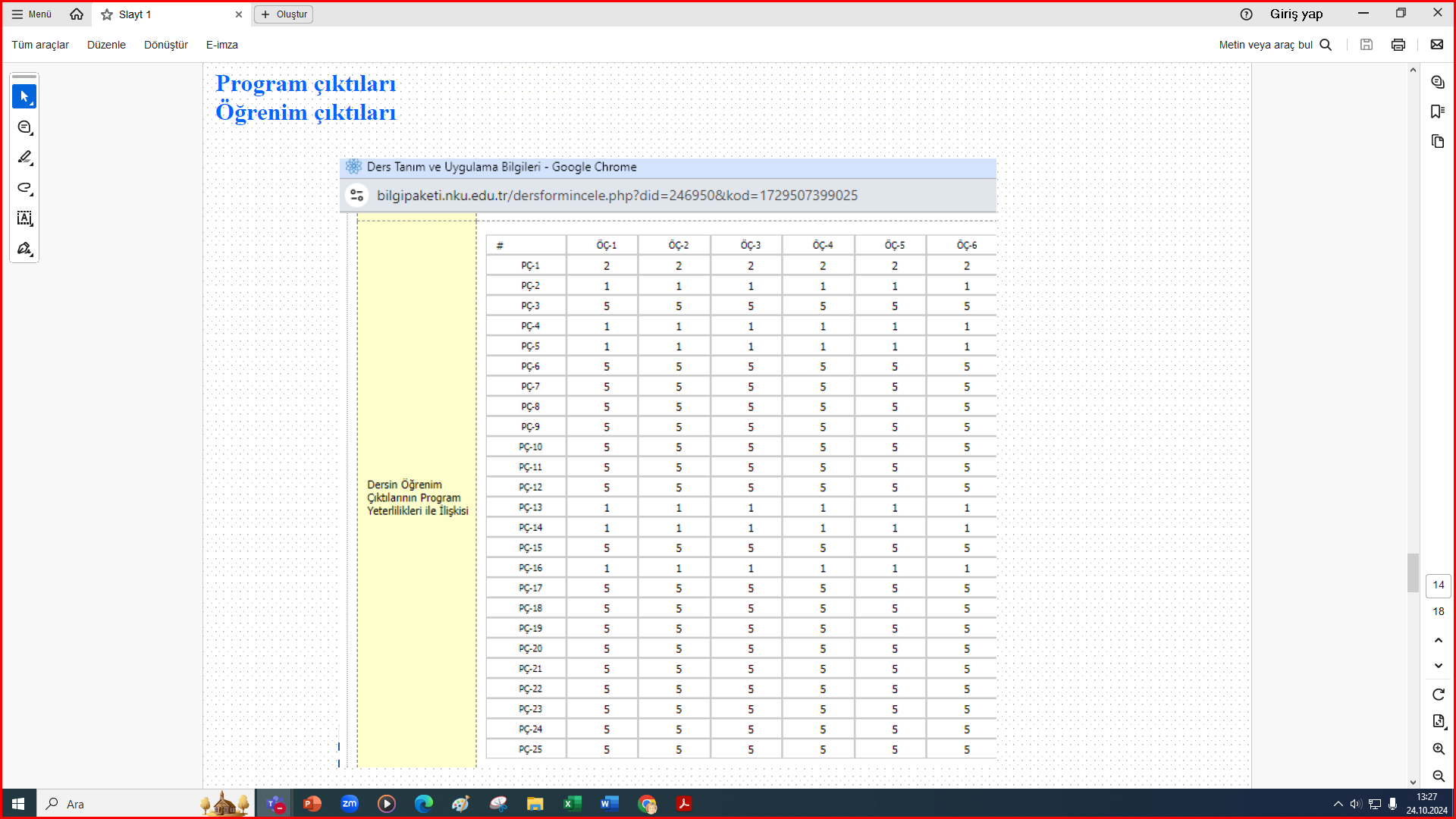Pick the freehand draw loop tool

(x=24, y=188)
